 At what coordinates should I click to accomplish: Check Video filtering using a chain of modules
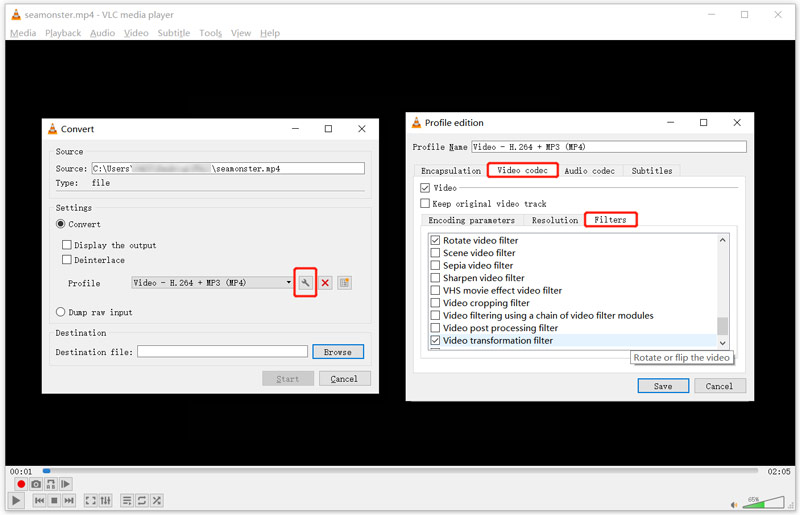pyautogui.click(x=435, y=315)
